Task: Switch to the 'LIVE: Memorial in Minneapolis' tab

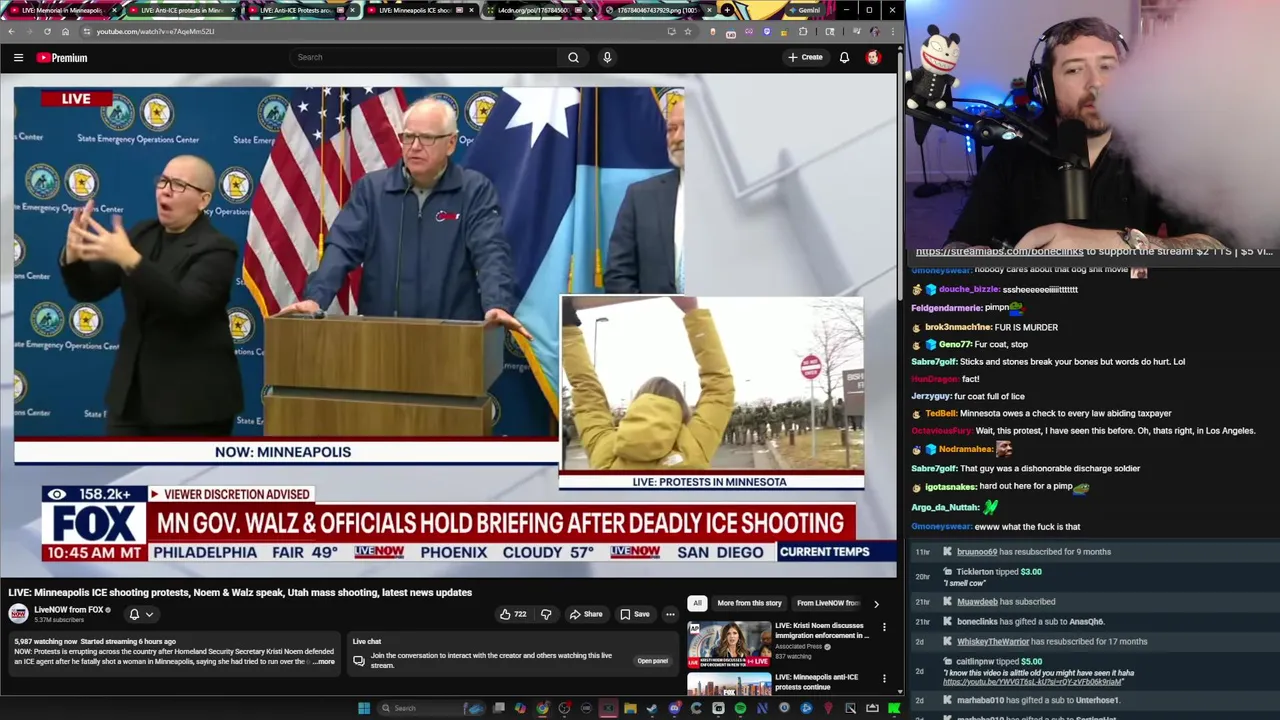Action: pos(64,10)
